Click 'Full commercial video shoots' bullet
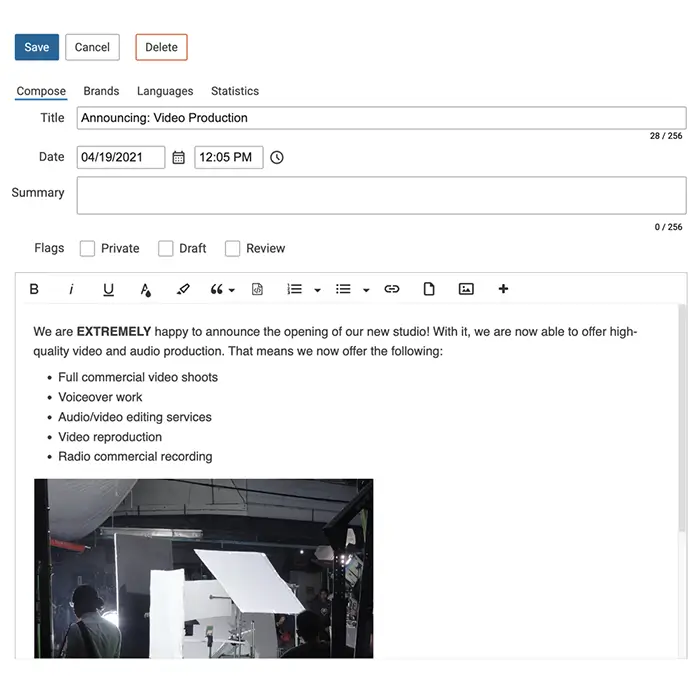The height and width of the screenshot is (700, 700). pyautogui.click(x=138, y=377)
